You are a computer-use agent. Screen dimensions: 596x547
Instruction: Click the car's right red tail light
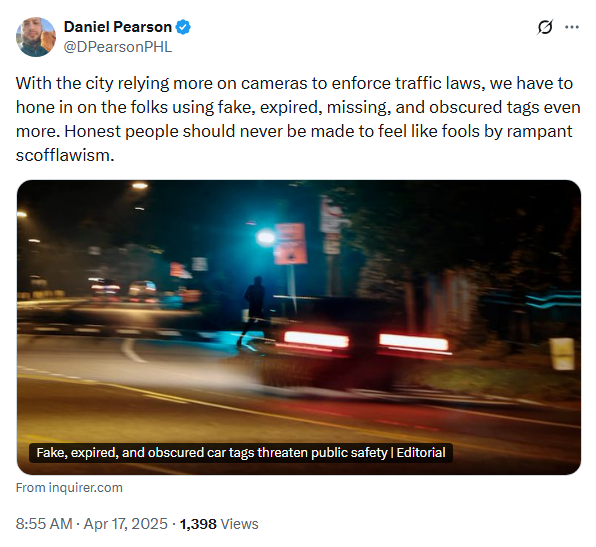click(x=414, y=342)
